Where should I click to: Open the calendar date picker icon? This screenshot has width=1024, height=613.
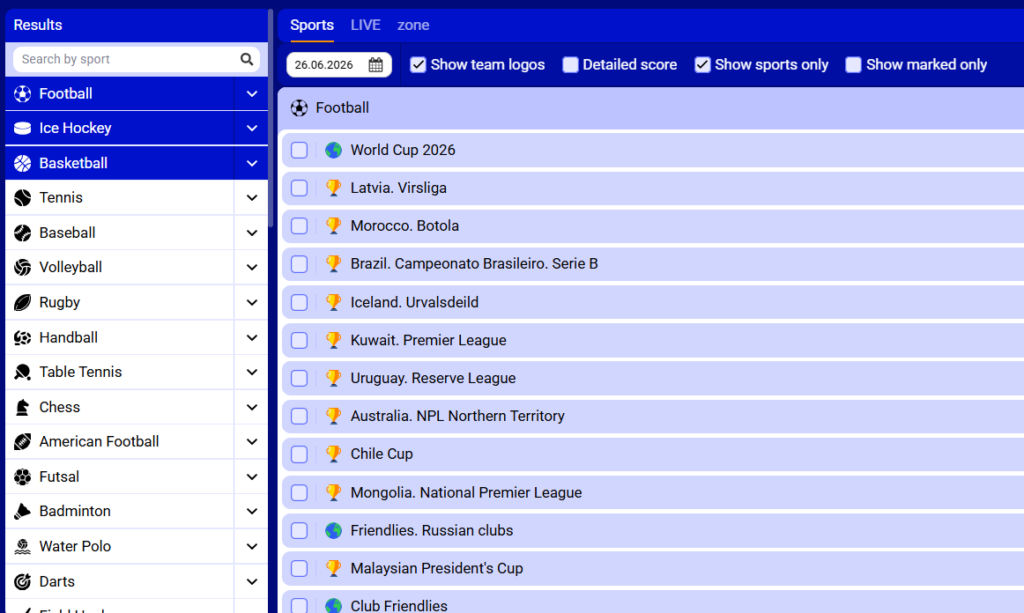376,65
